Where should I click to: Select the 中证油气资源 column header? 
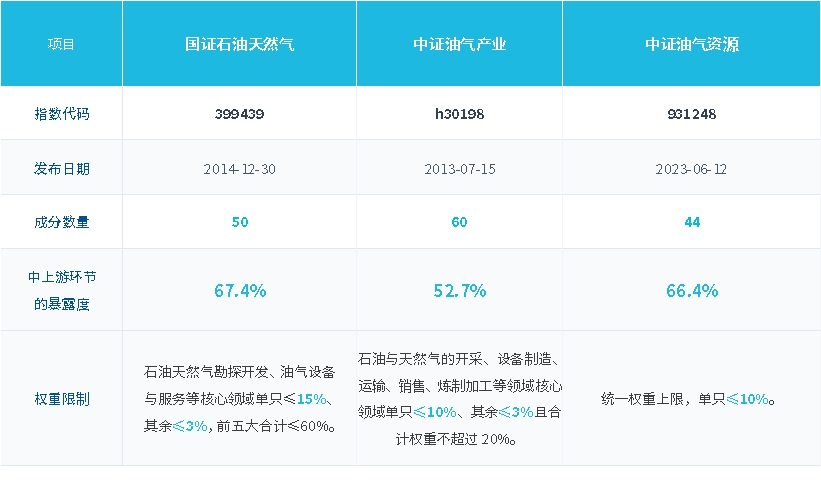pos(692,44)
